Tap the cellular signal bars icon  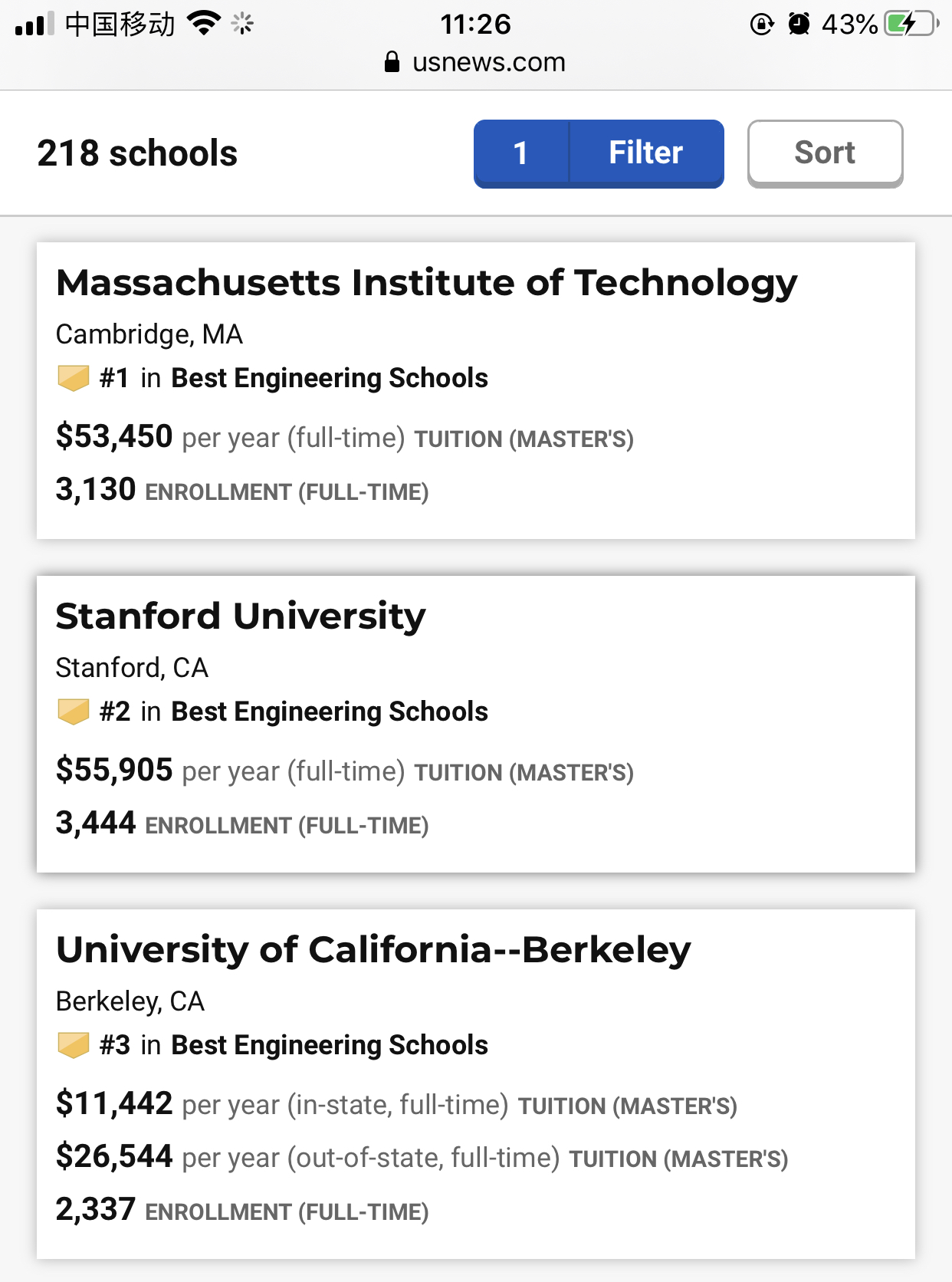pos(34,25)
